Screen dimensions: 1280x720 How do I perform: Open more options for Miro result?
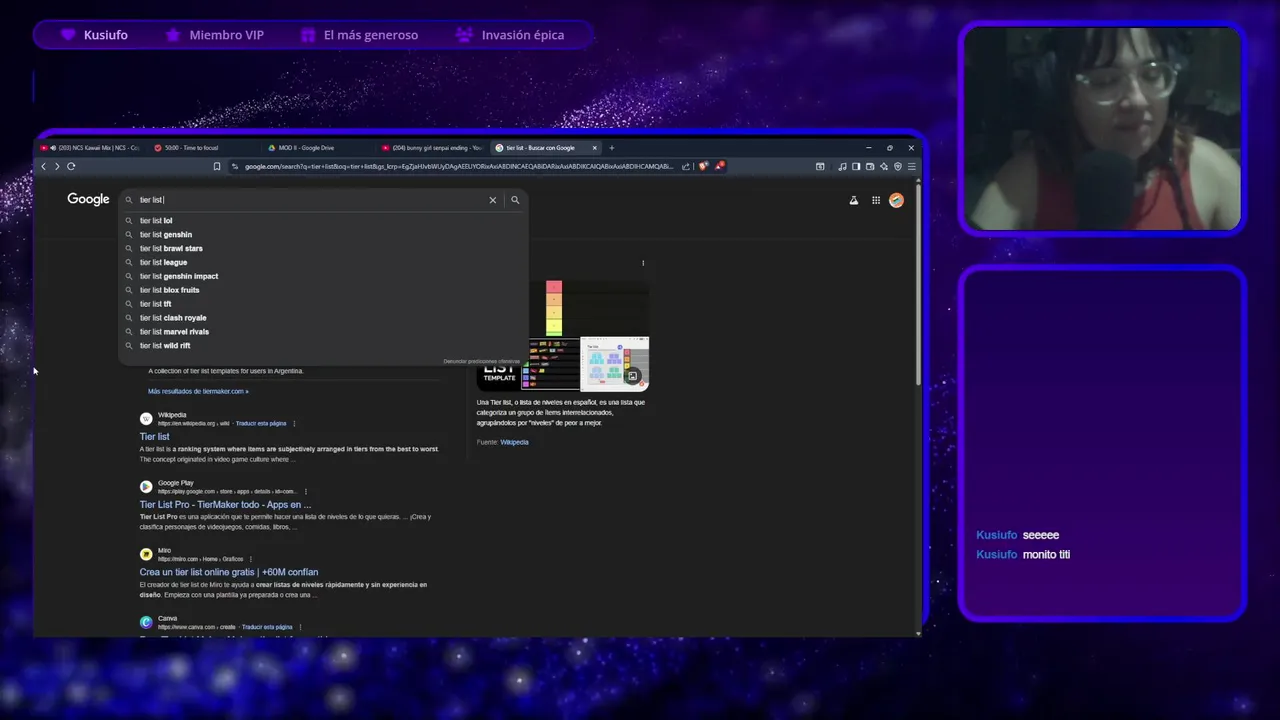tap(251, 559)
